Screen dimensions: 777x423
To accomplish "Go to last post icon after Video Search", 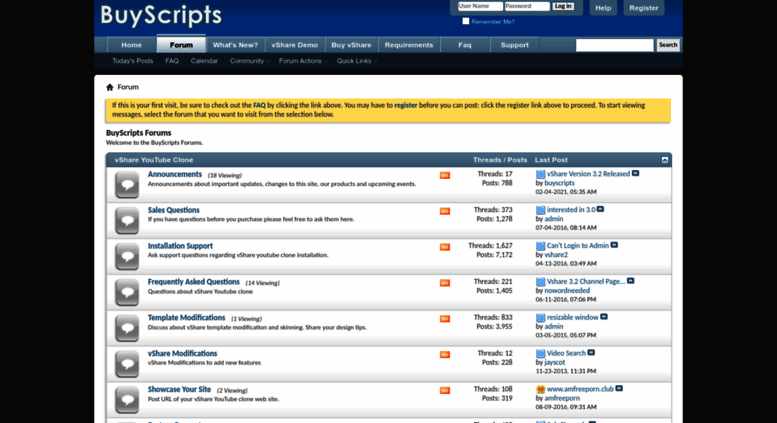I will tap(591, 353).
